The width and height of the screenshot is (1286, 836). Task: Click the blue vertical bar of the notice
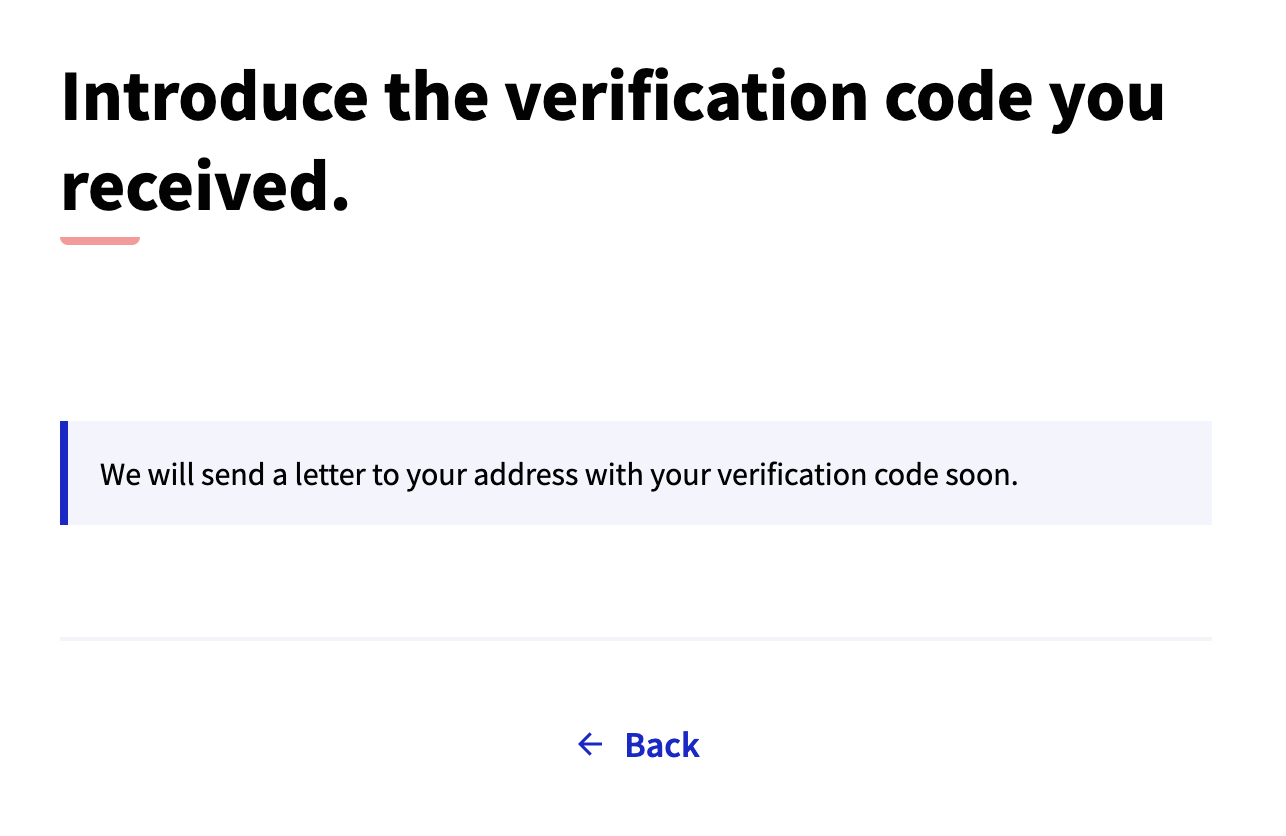coord(64,473)
